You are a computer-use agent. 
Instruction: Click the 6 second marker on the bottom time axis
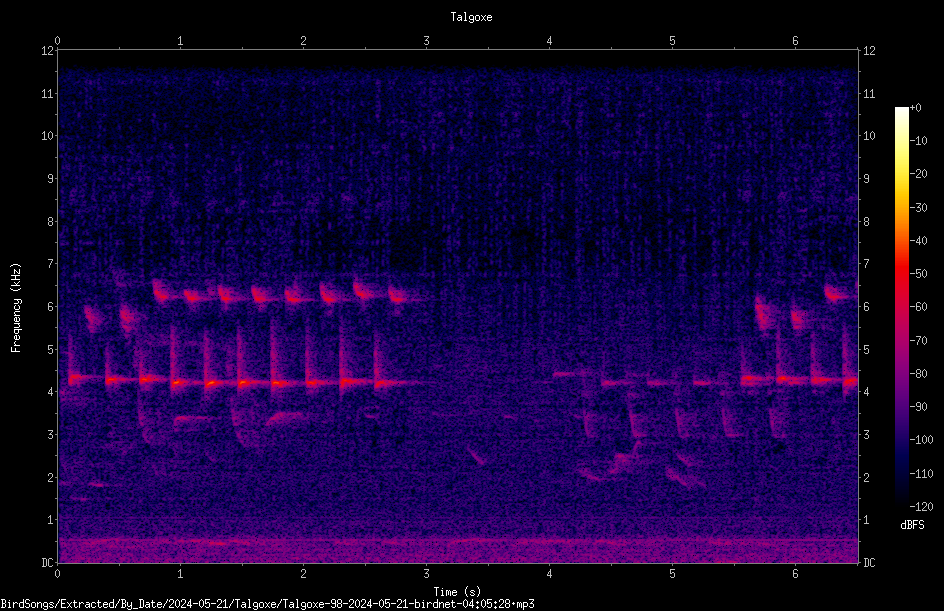(795, 574)
